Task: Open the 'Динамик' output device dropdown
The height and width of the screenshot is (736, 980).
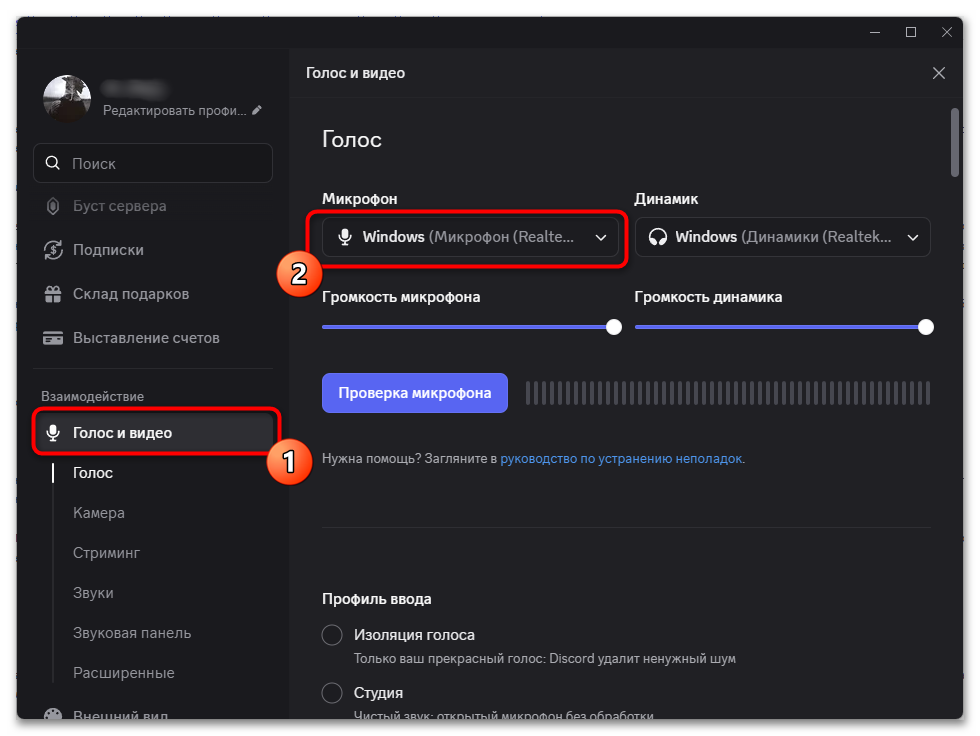Action: 782,237
